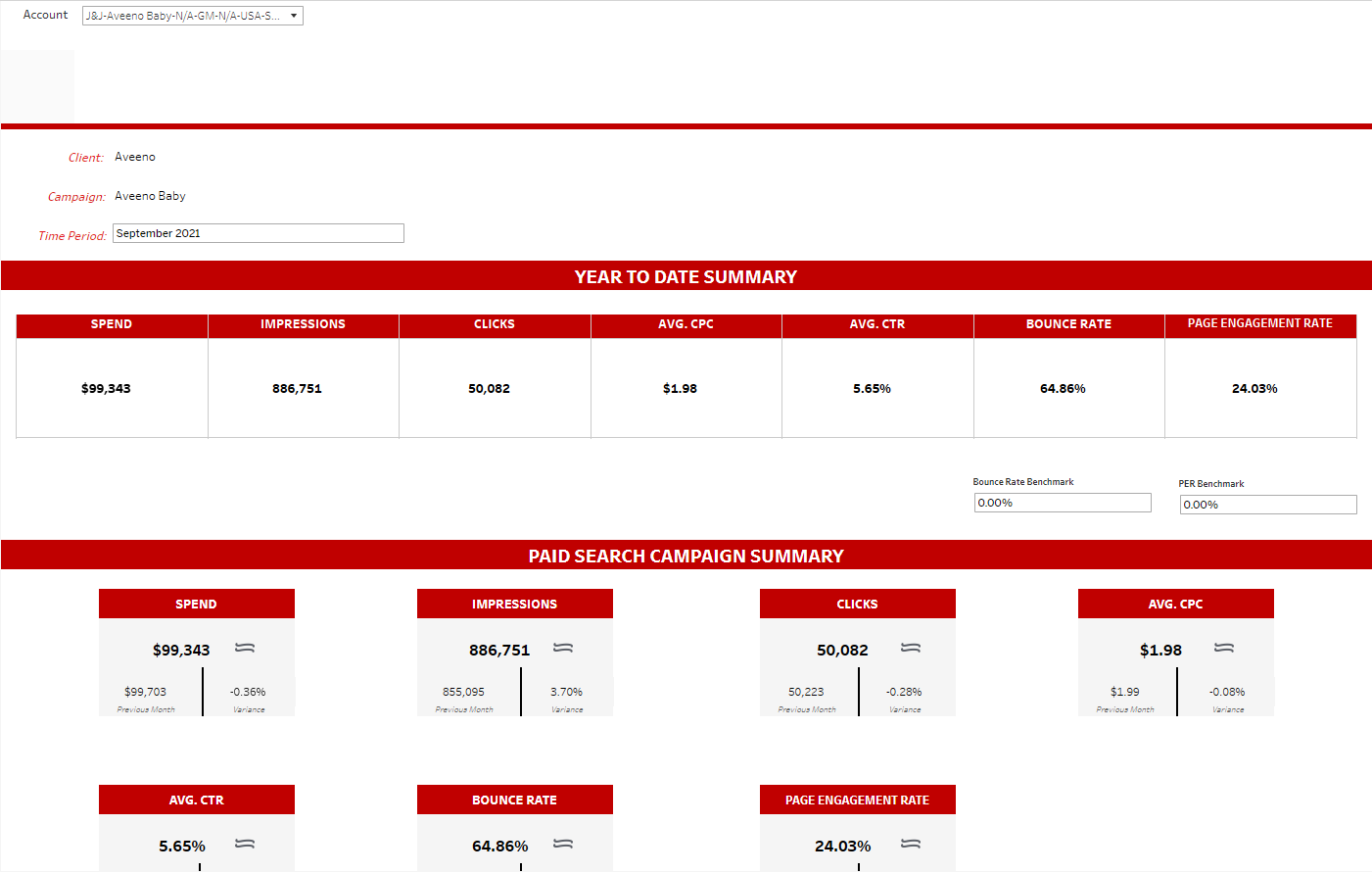Click the IMPRESSIONS header in YTD table
This screenshot has width=1372, height=873.
click(x=303, y=325)
